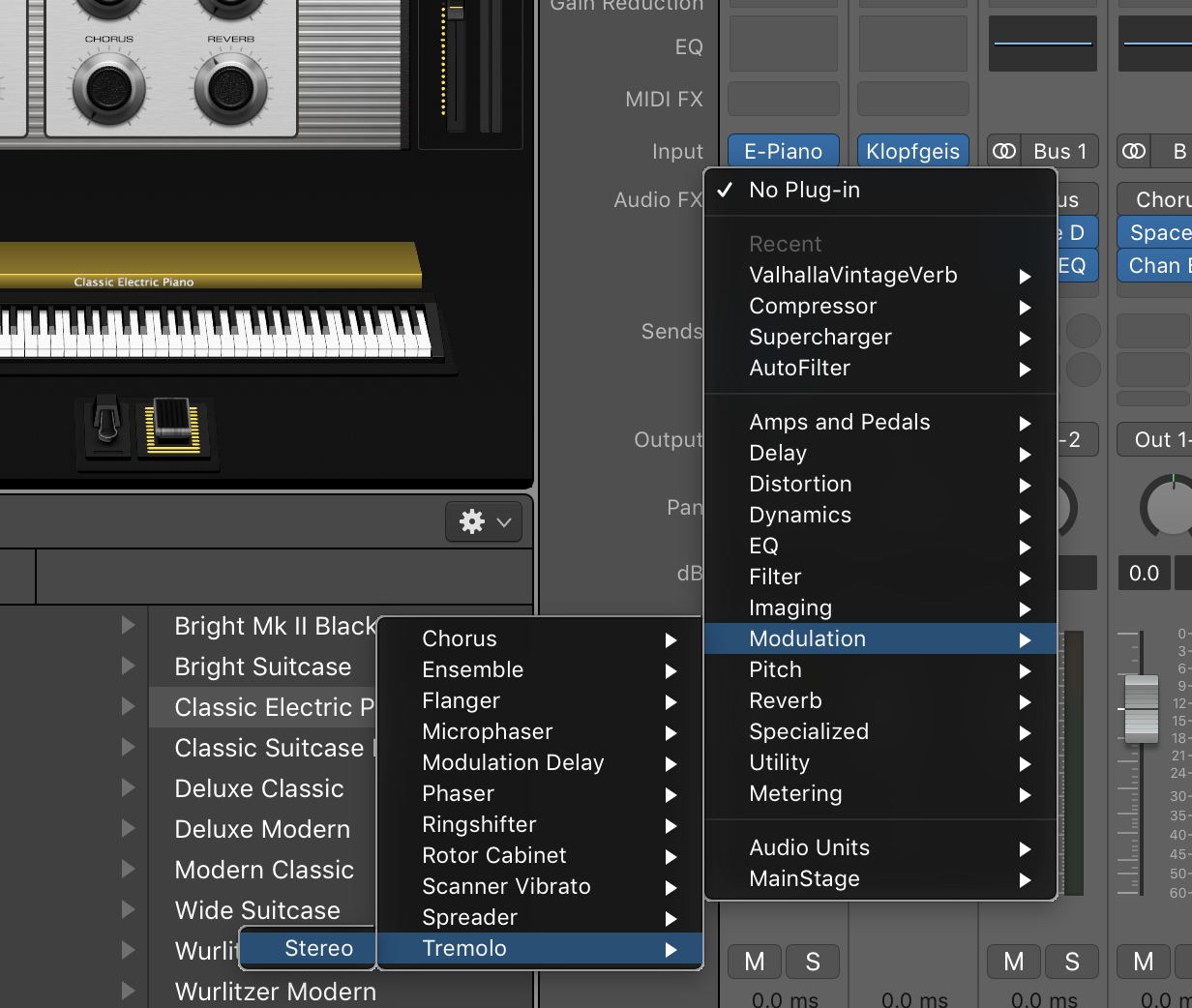Screen dimensions: 1192x1008
Task: Open the Audio Units submenu
Action: coord(880,848)
